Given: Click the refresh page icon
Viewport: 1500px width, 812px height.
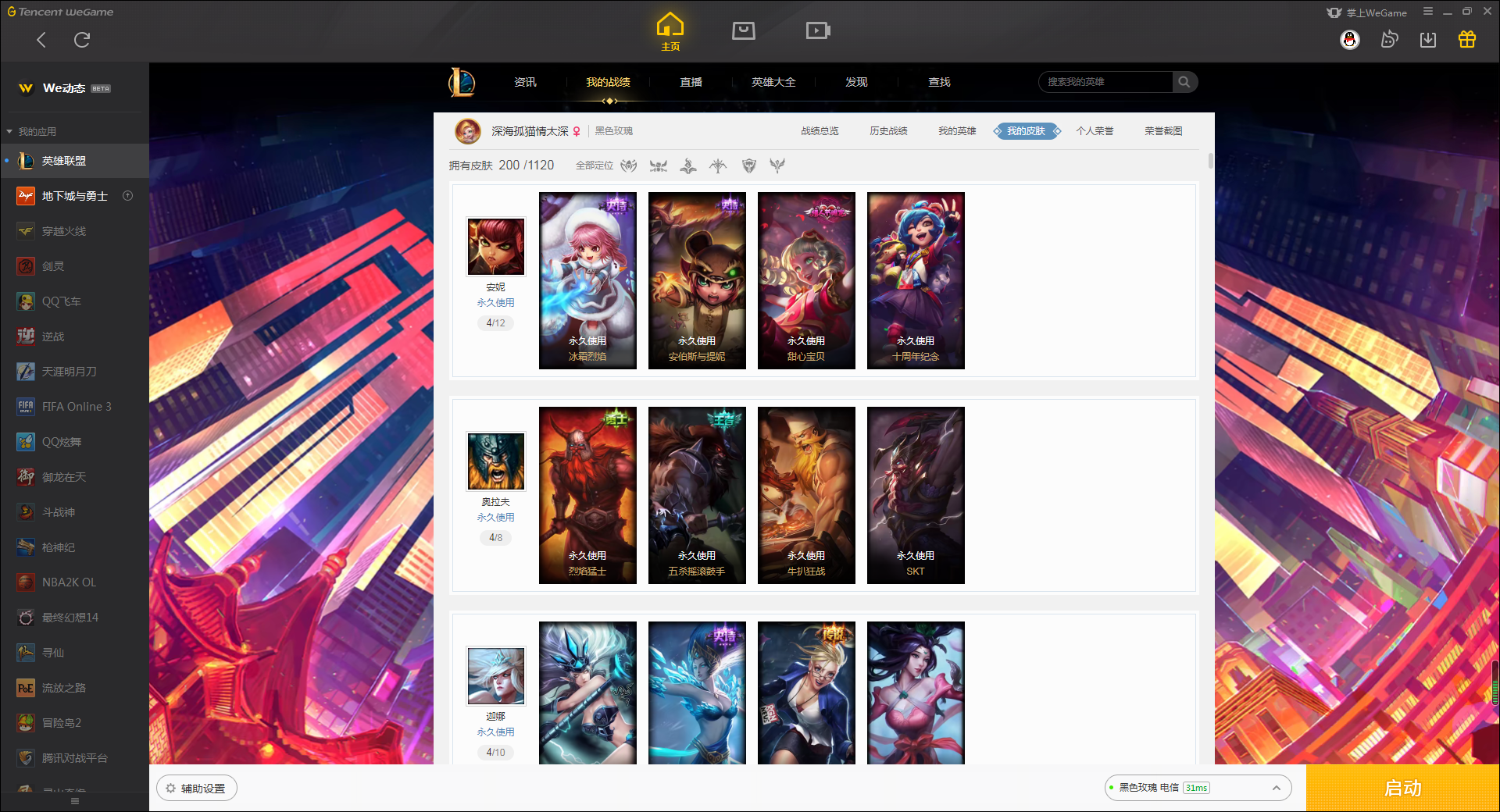Looking at the screenshot, I should (x=82, y=40).
